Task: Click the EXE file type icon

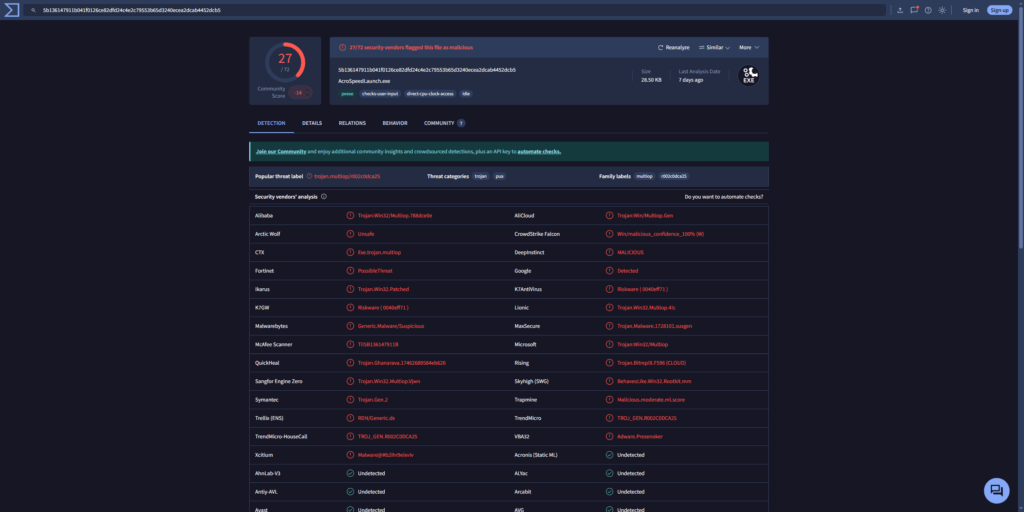Action: (x=748, y=76)
